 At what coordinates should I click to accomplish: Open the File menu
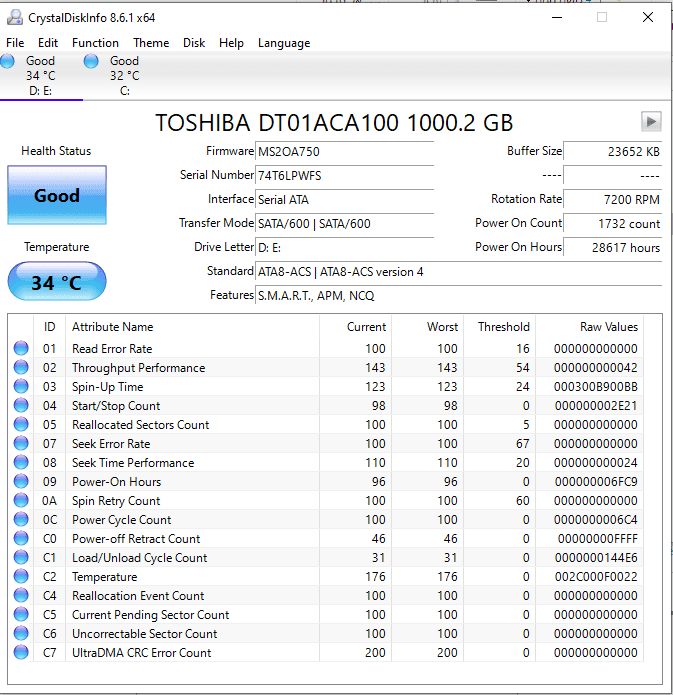pyautogui.click(x=15, y=43)
